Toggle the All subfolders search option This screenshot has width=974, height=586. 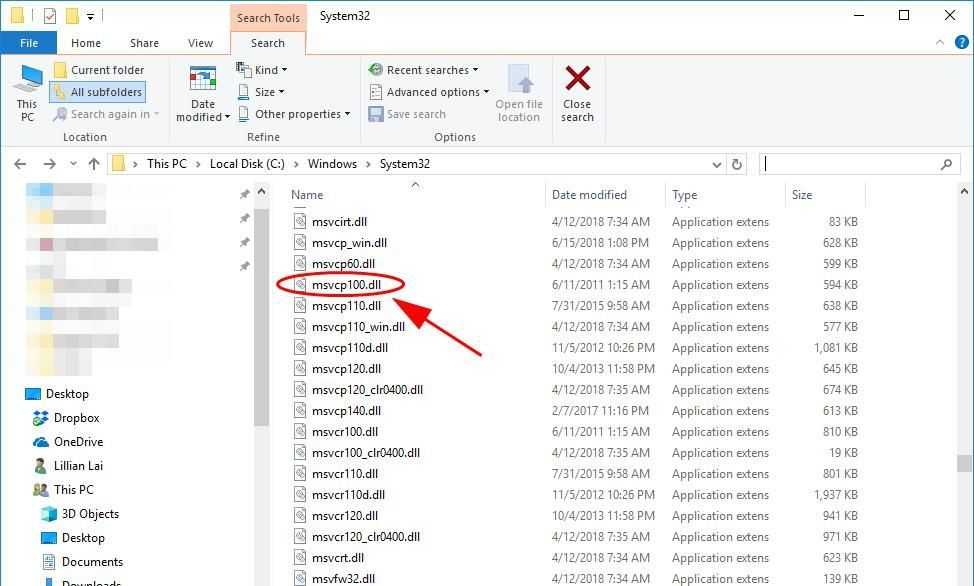[x=98, y=92]
